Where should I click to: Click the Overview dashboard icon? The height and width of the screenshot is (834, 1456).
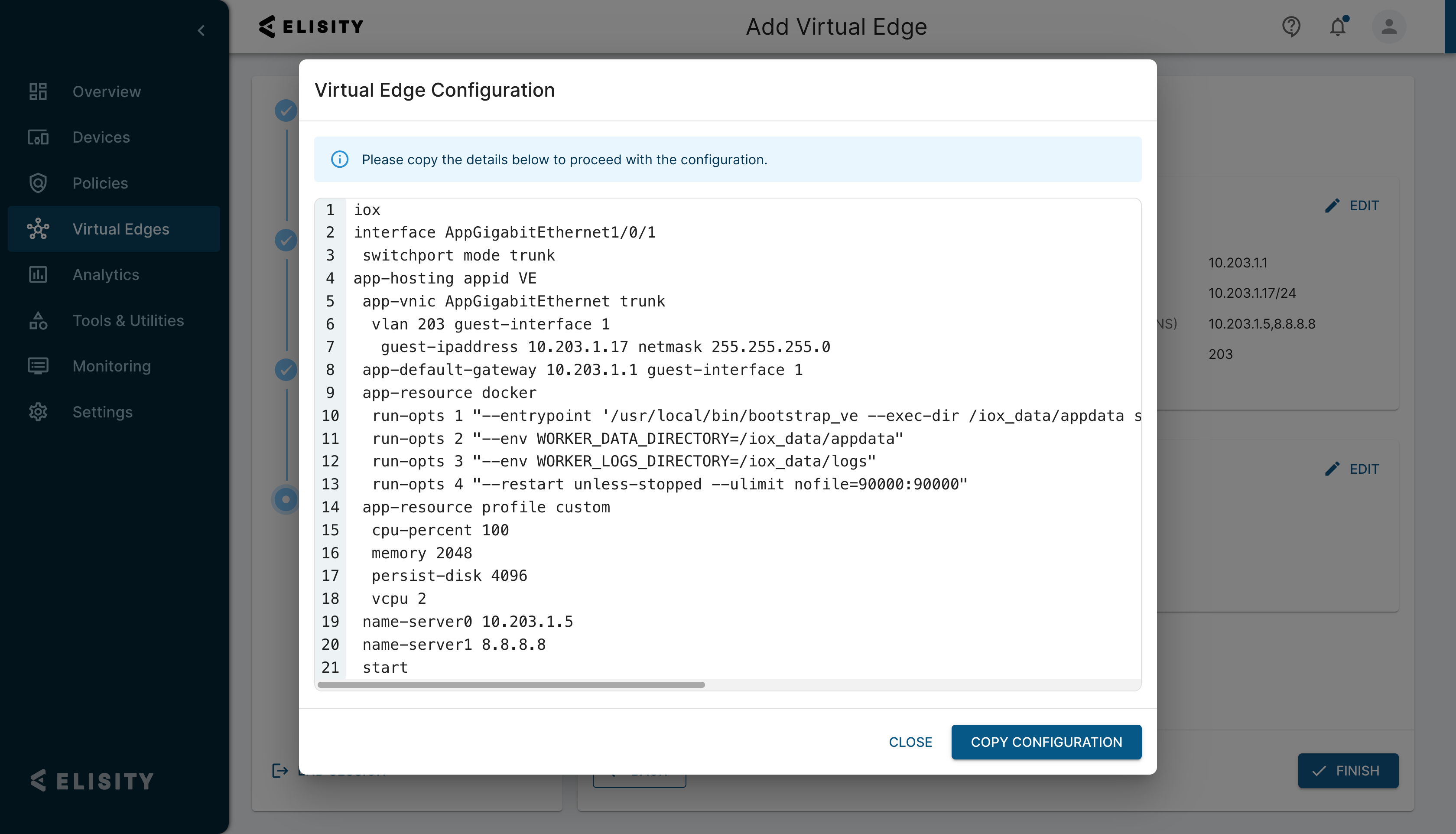tap(38, 91)
